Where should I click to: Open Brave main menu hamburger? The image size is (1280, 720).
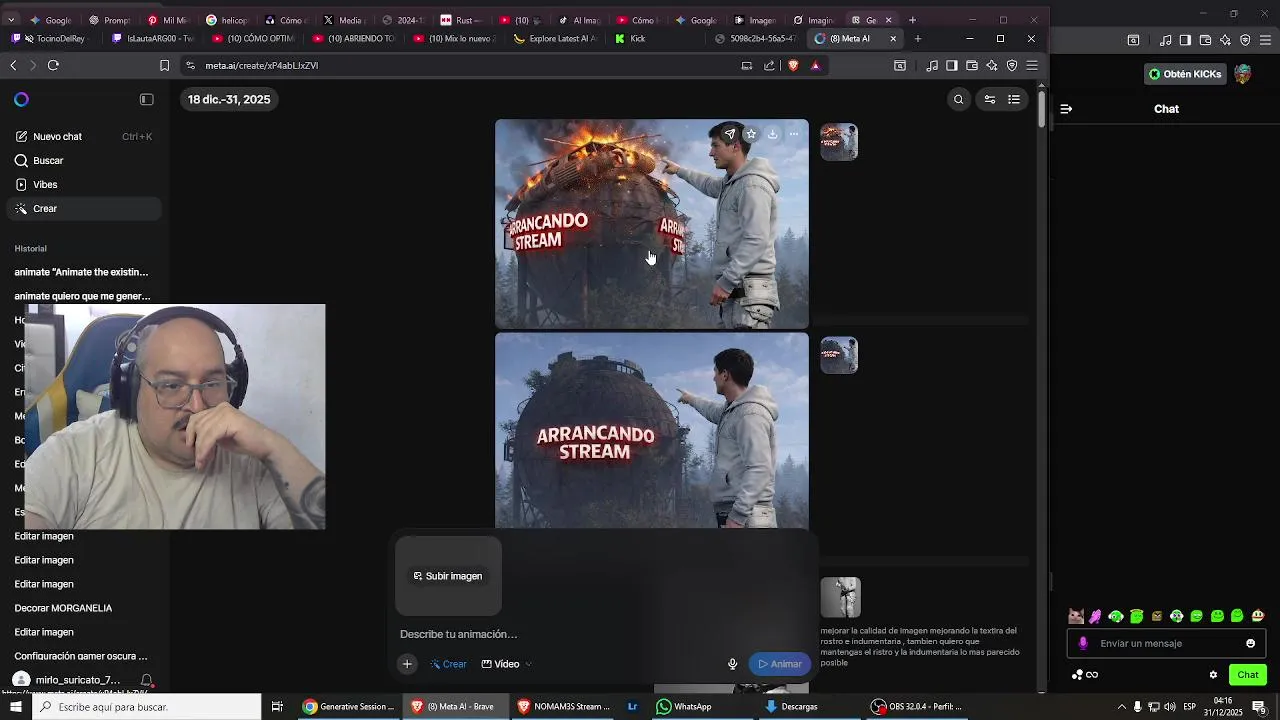(1032, 65)
